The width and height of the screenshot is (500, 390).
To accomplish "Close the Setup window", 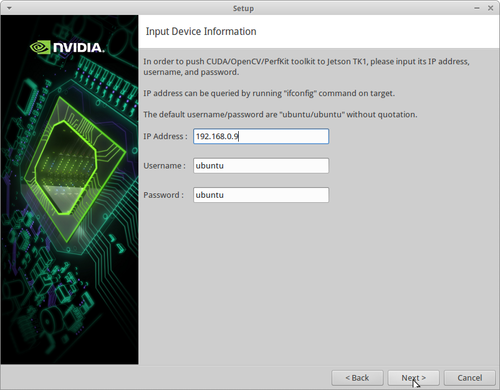I will click(490, 8).
